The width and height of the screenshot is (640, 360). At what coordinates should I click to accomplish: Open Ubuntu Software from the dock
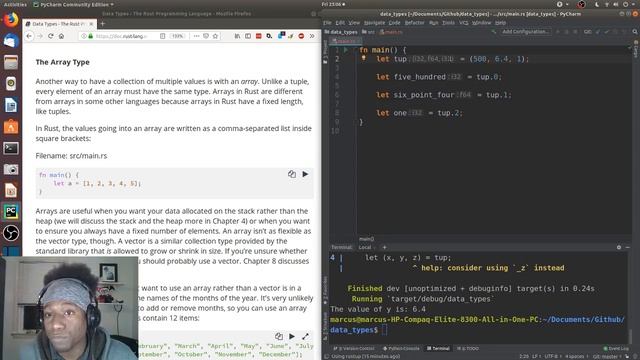coord(11,127)
